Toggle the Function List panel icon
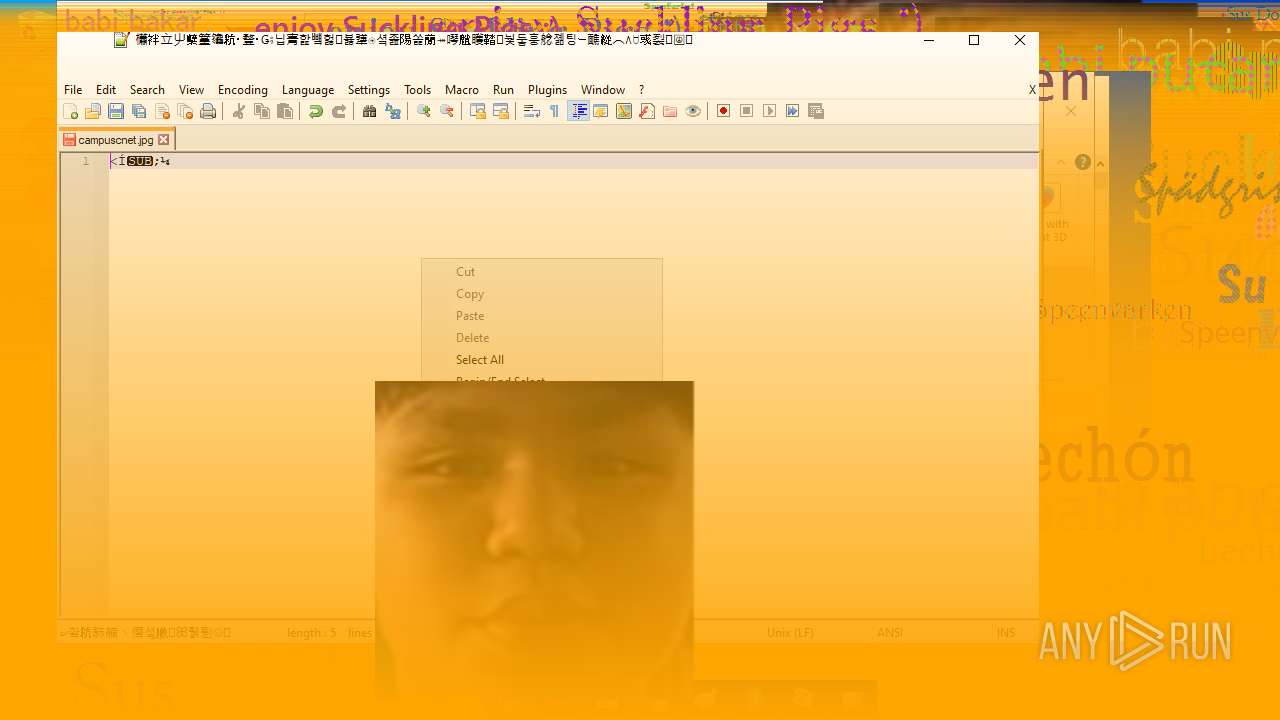The height and width of the screenshot is (720, 1280). click(x=647, y=111)
